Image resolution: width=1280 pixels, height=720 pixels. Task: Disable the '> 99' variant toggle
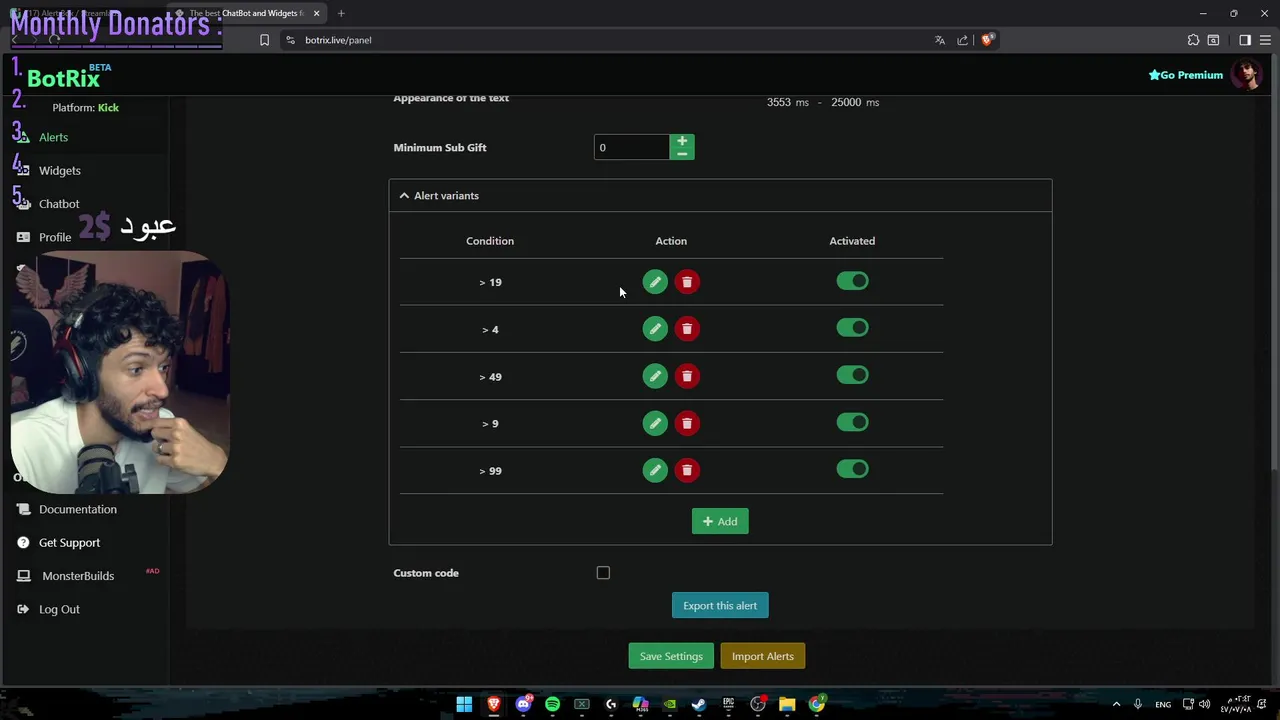click(x=853, y=469)
